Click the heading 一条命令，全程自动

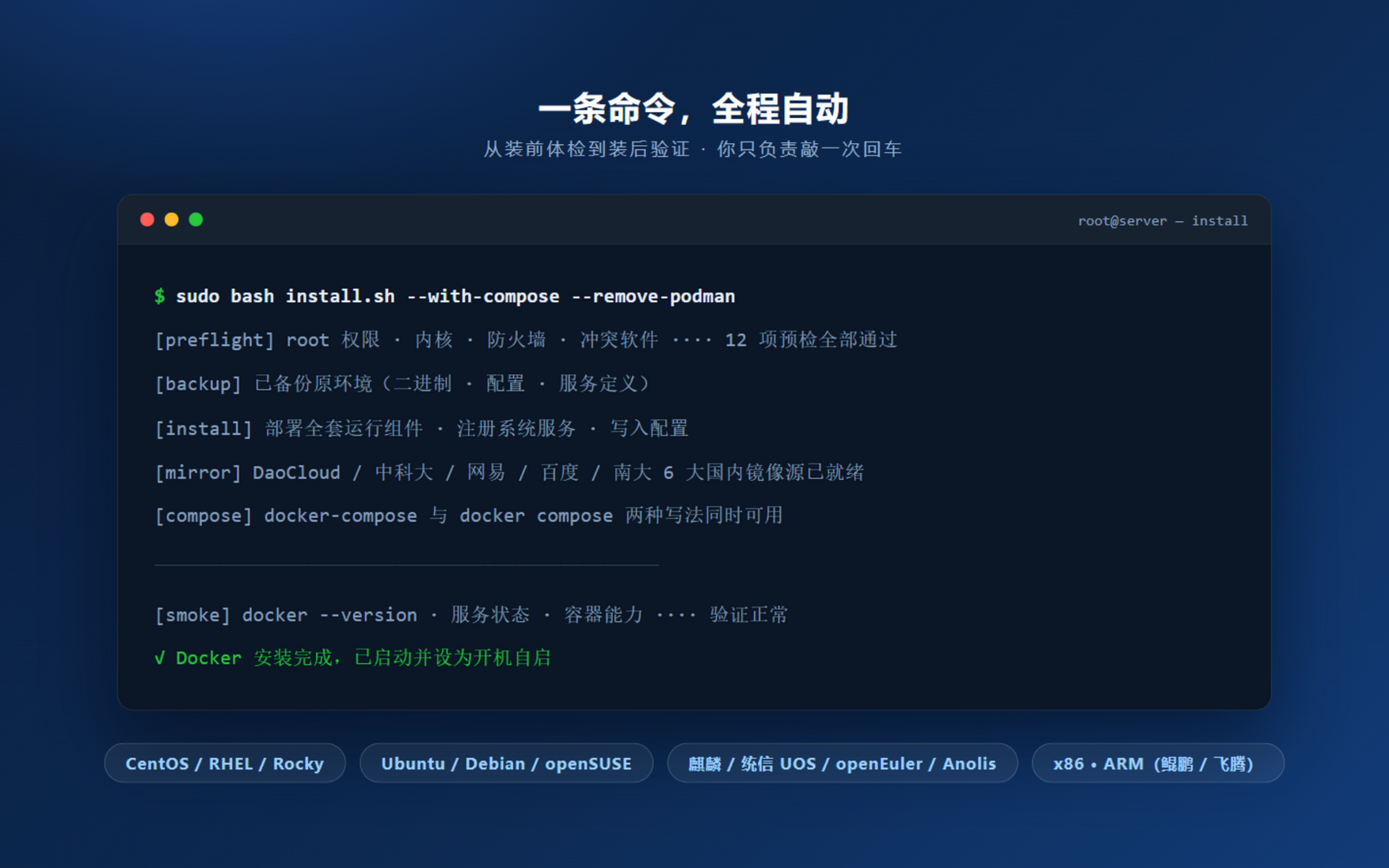694,108
